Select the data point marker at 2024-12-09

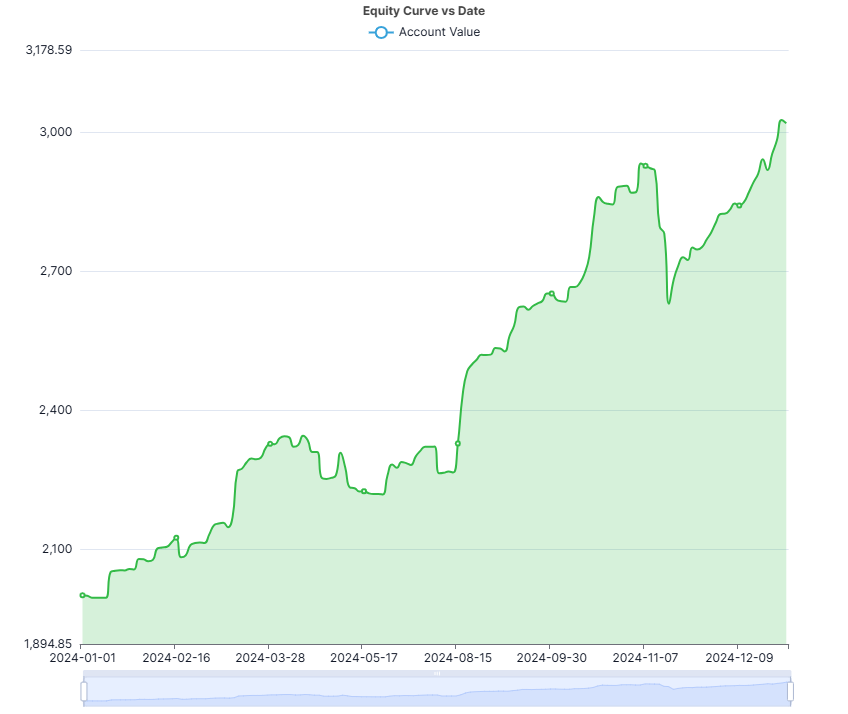(x=739, y=205)
